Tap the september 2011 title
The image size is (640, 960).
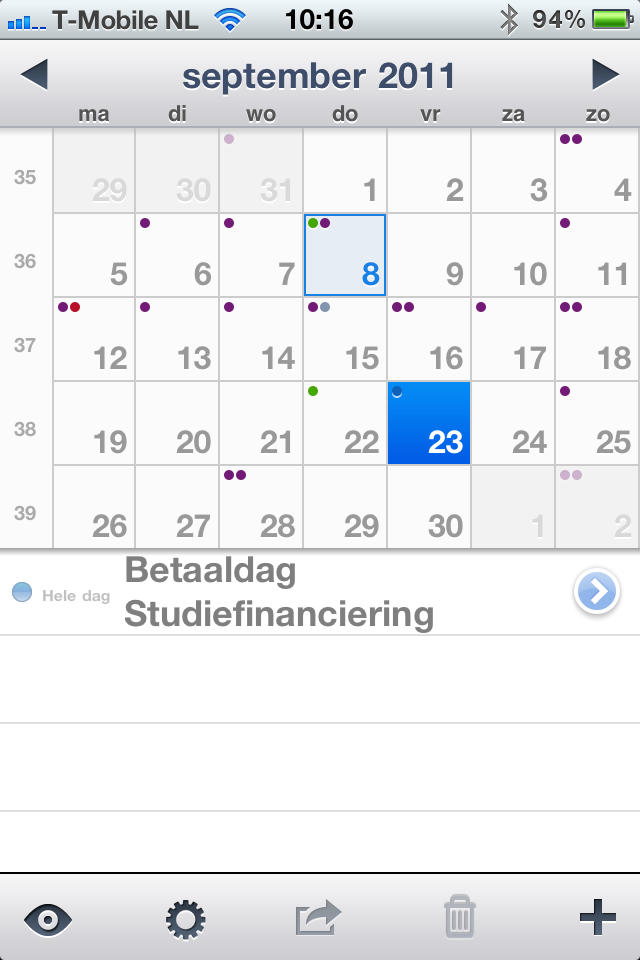(x=319, y=76)
